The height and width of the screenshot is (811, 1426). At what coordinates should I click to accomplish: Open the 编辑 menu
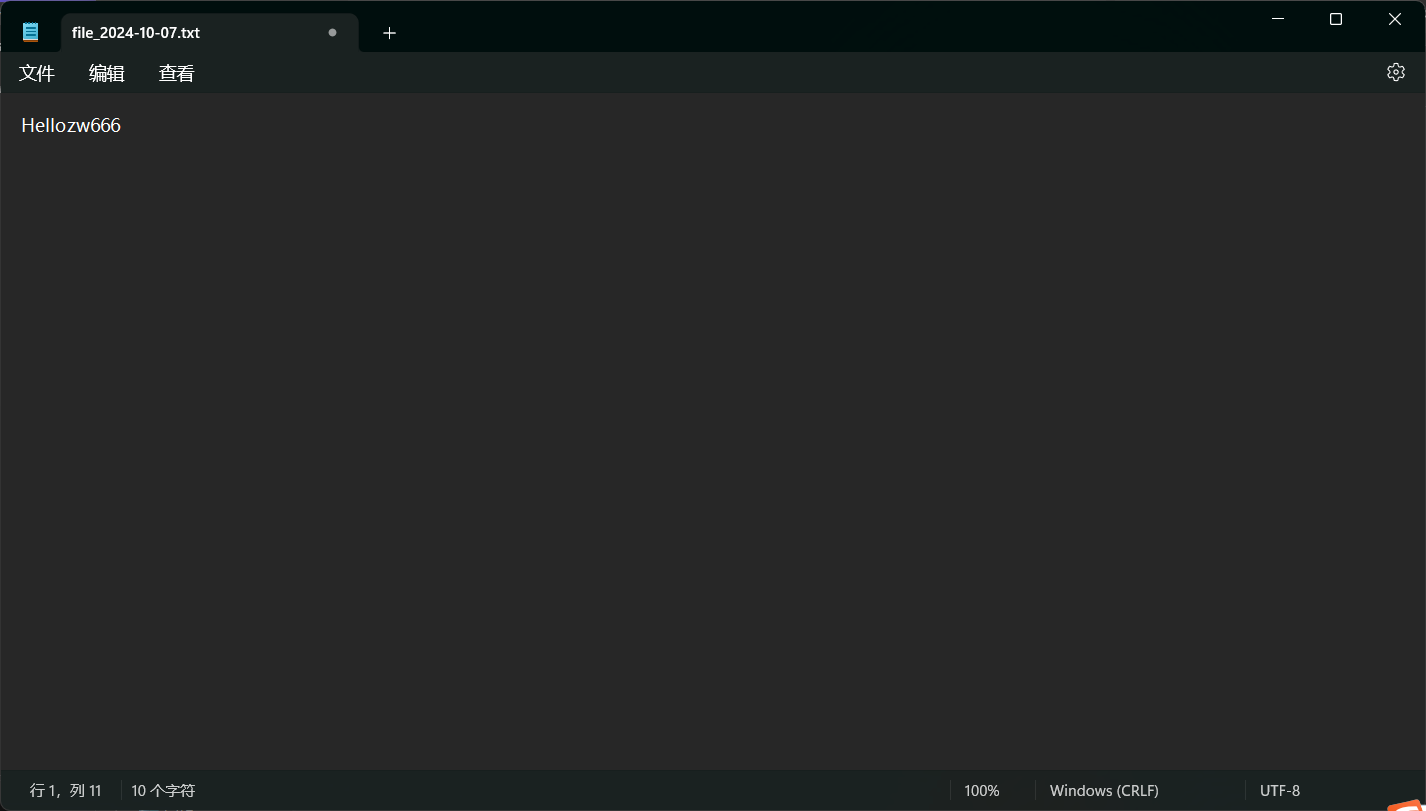tap(106, 72)
